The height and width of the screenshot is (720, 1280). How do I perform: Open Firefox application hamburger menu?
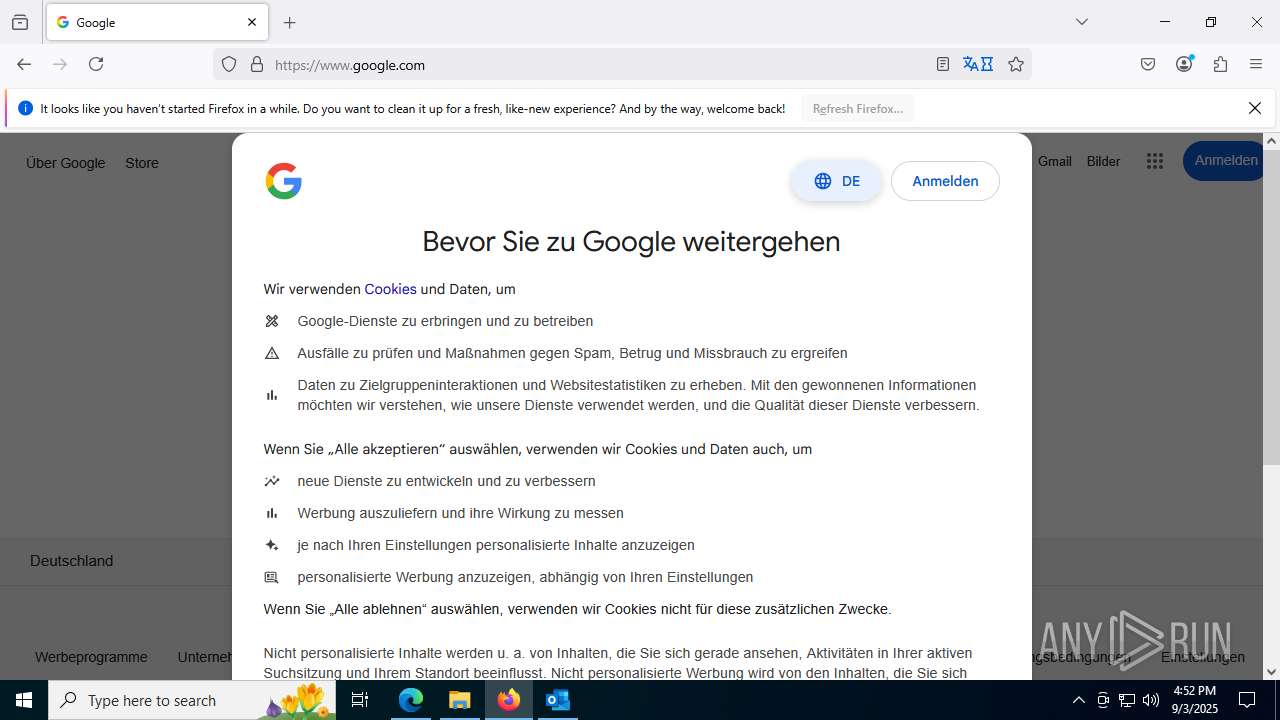coord(1256,64)
